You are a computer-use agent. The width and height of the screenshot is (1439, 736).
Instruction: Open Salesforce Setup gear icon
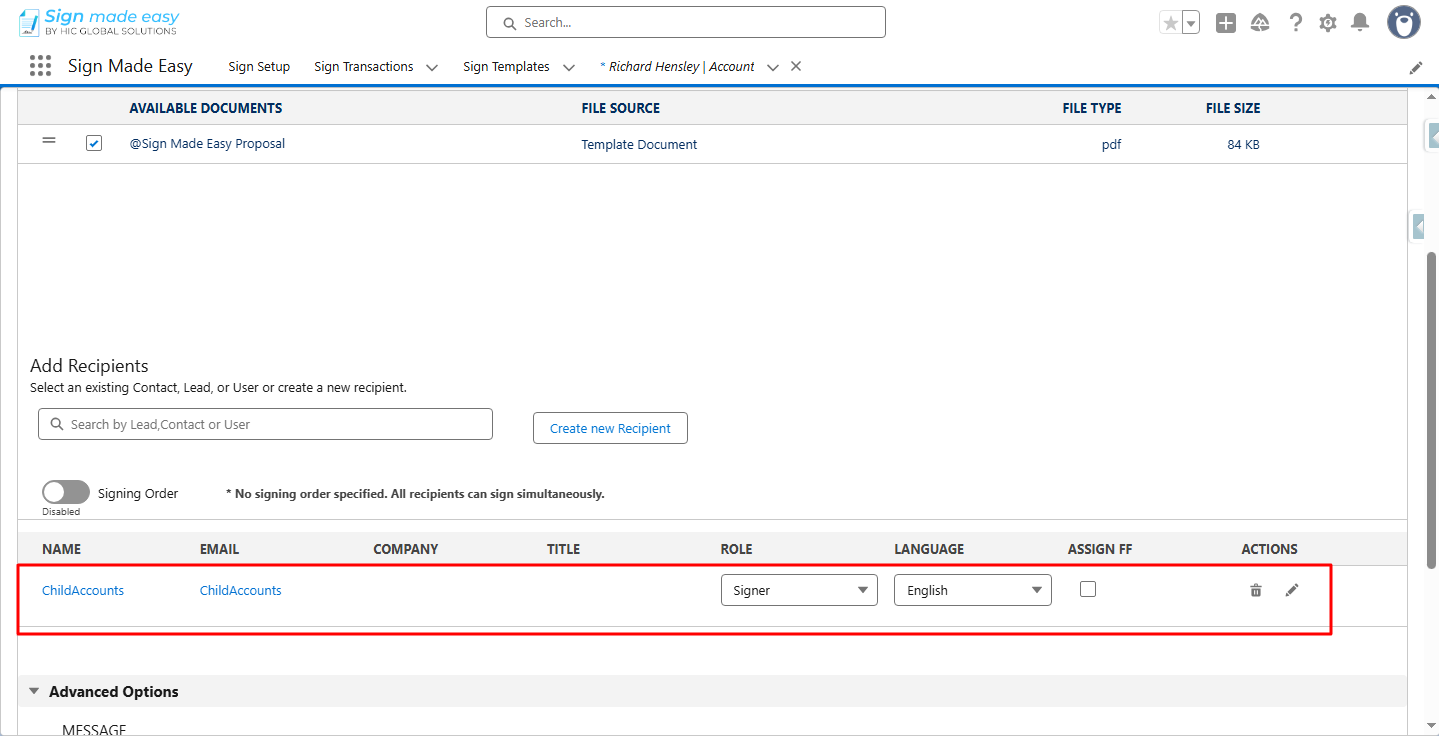coord(1327,21)
